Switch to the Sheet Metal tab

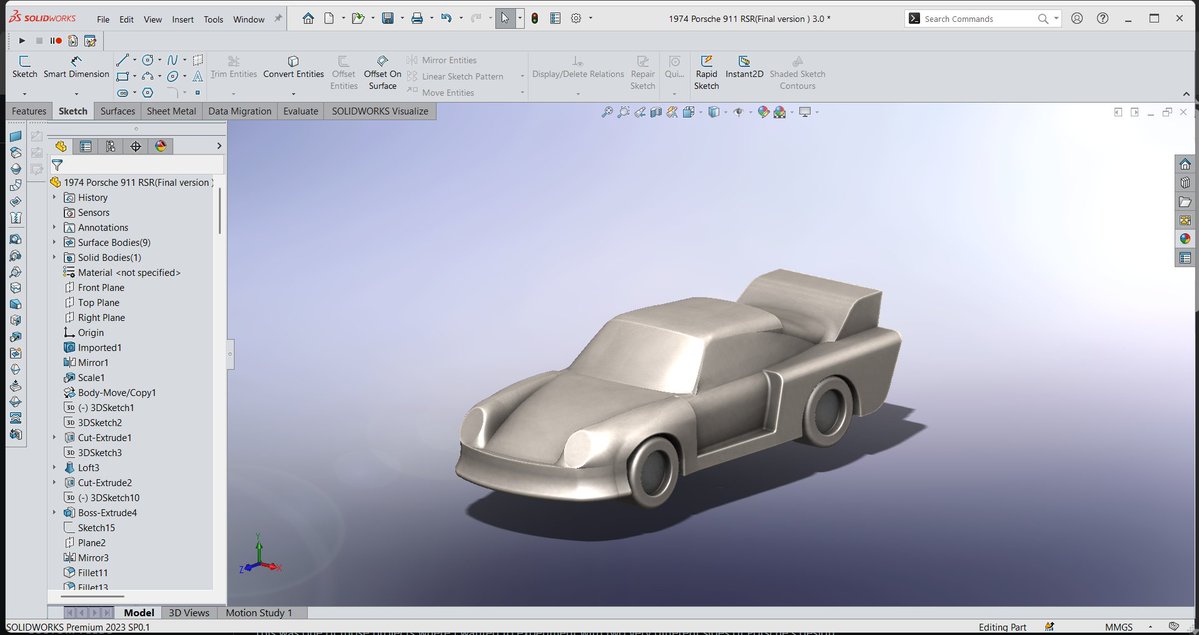pos(171,111)
